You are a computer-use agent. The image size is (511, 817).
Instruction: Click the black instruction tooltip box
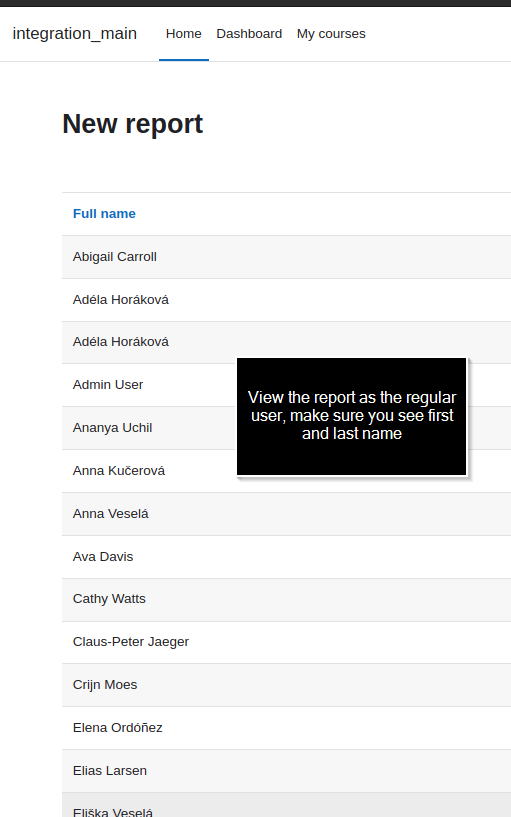[352, 416]
